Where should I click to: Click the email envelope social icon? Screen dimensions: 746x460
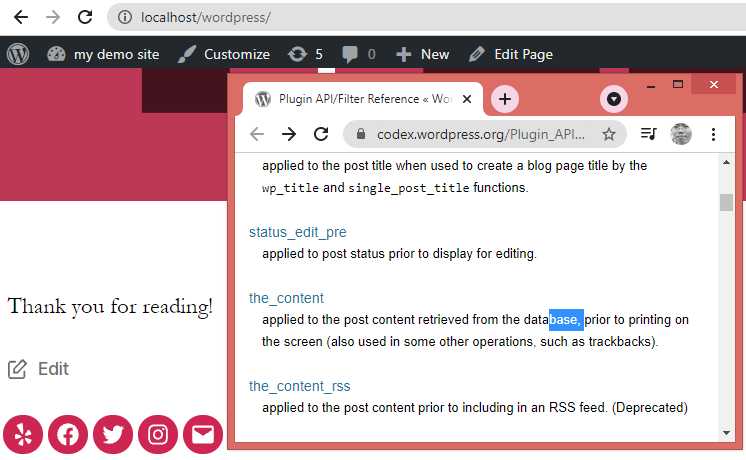203,434
